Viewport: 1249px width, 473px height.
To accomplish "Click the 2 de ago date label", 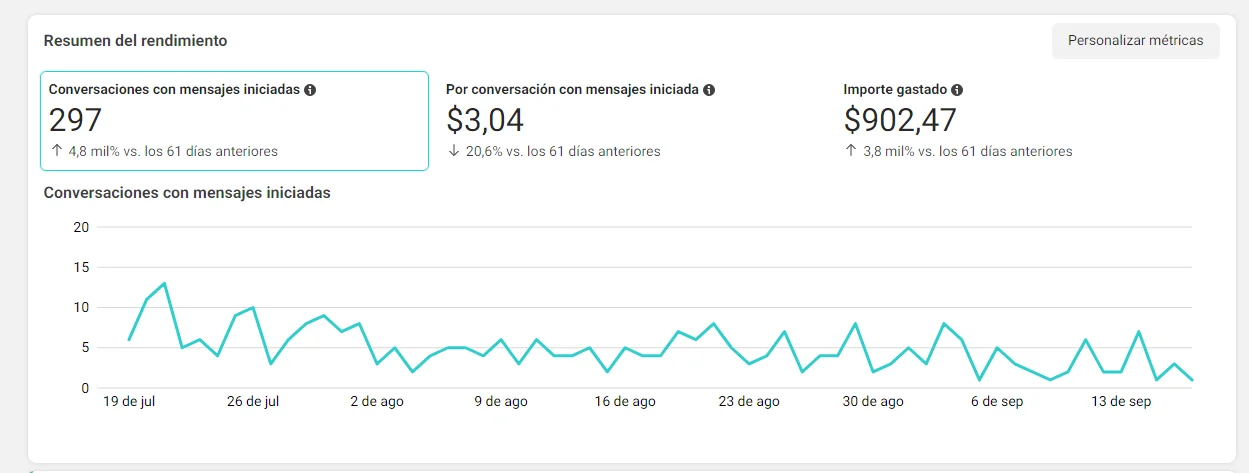I will (x=377, y=402).
